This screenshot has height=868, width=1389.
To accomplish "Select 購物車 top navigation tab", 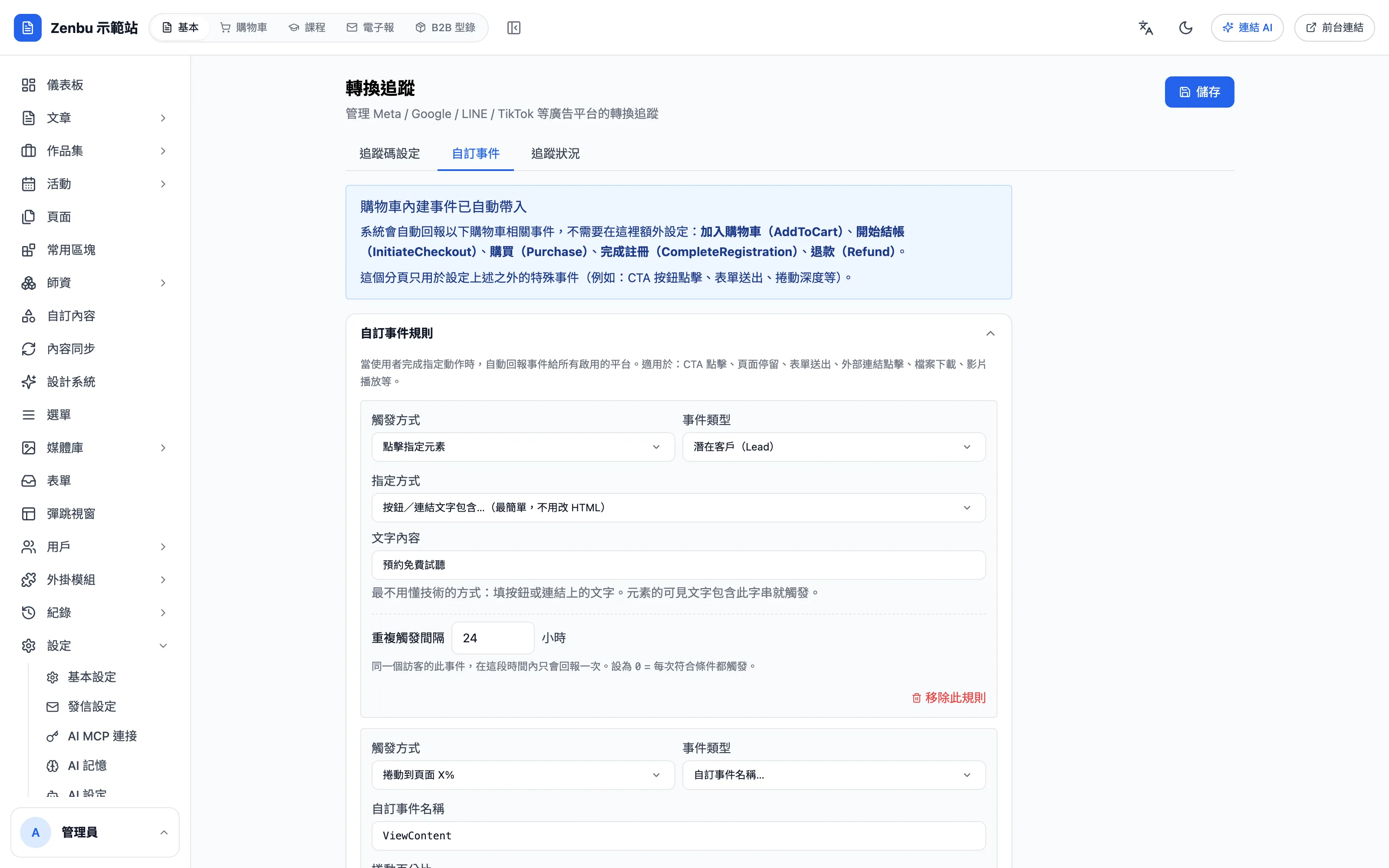I will (244, 27).
